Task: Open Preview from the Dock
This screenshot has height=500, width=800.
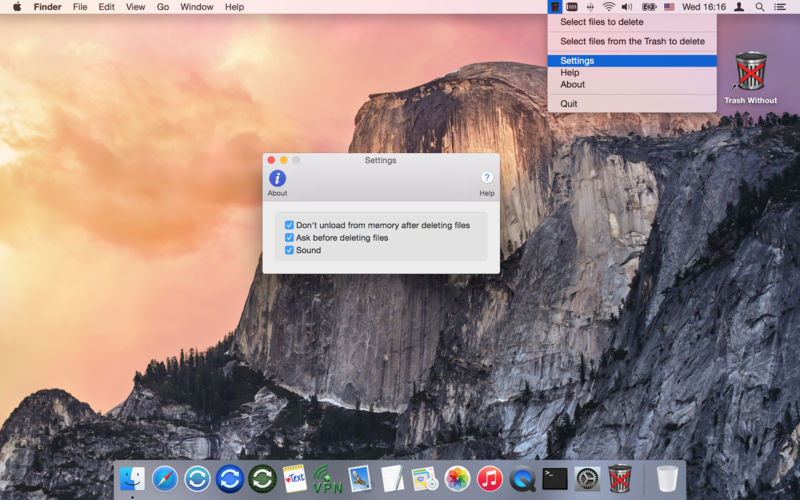Action: (360, 479)
